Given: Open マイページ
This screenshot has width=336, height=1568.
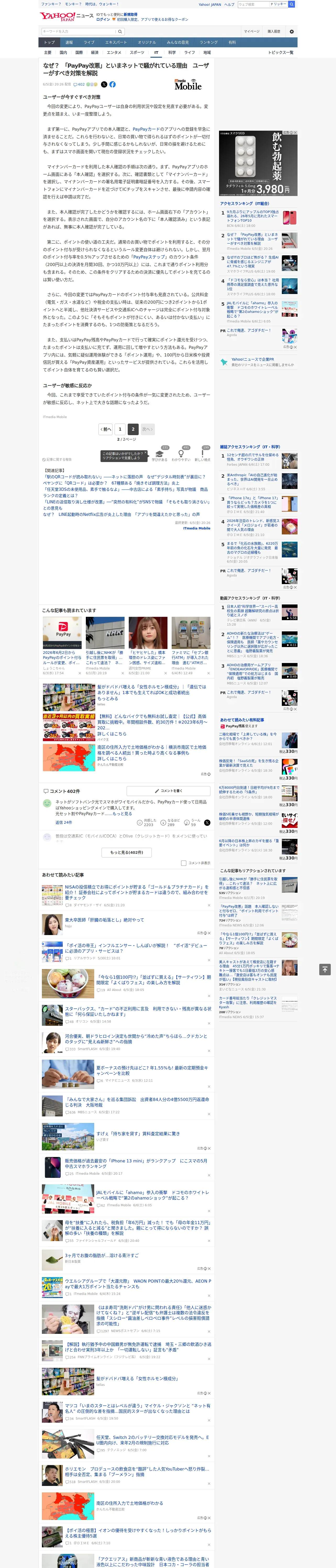Looking at the screenshot, I should pyautogui.click(x=251, y=32).
